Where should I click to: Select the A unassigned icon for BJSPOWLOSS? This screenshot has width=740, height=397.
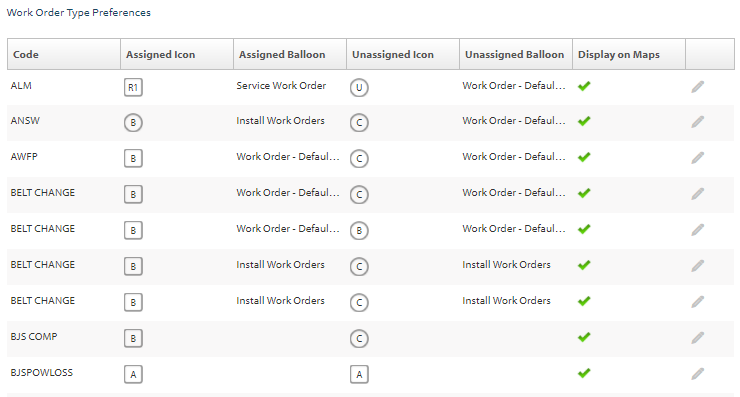coord(359,374)
